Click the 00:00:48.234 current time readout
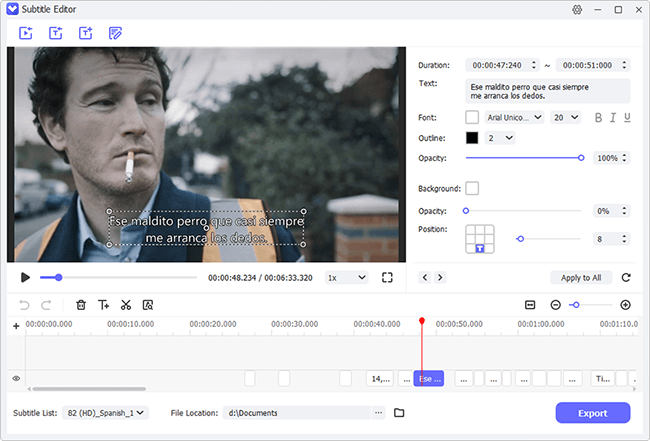 (232, 278)
